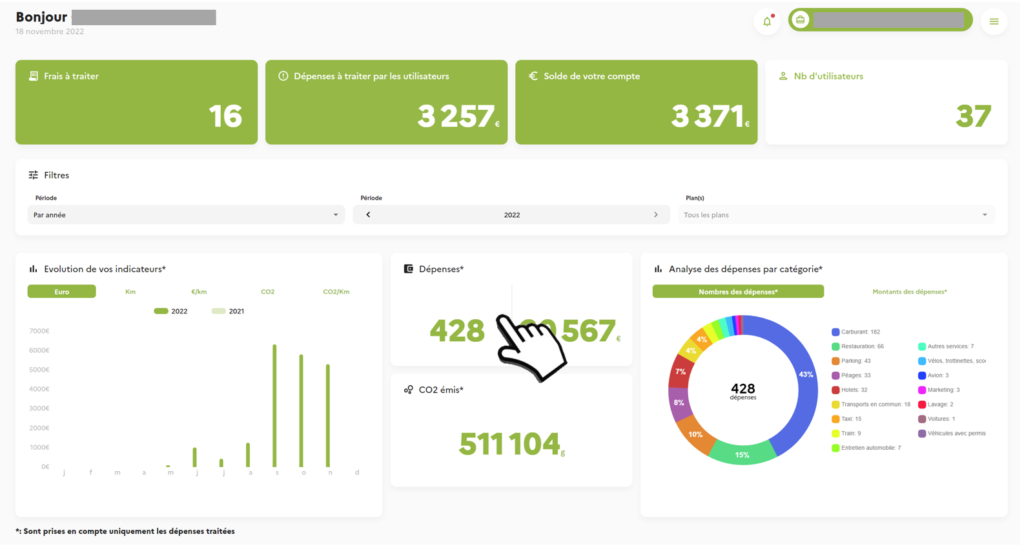Click the Vélos, trottinettes legend entry

coord(952,361)
